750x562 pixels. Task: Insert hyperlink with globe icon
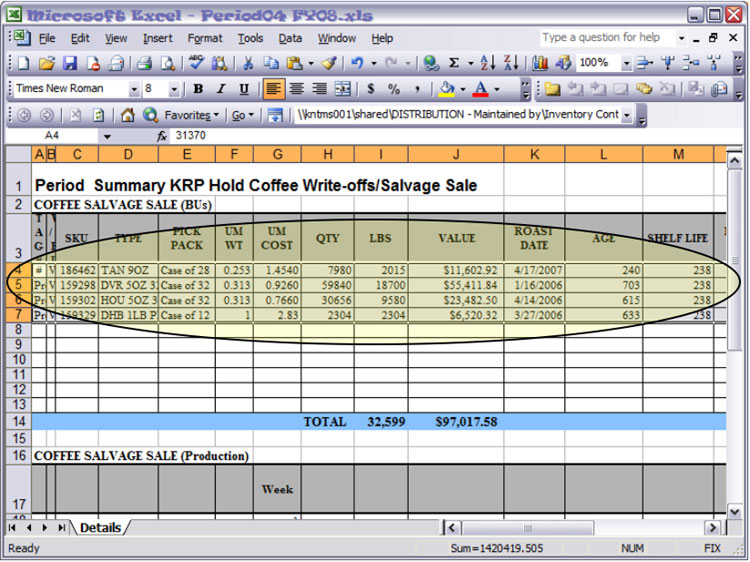coord(431,63)
